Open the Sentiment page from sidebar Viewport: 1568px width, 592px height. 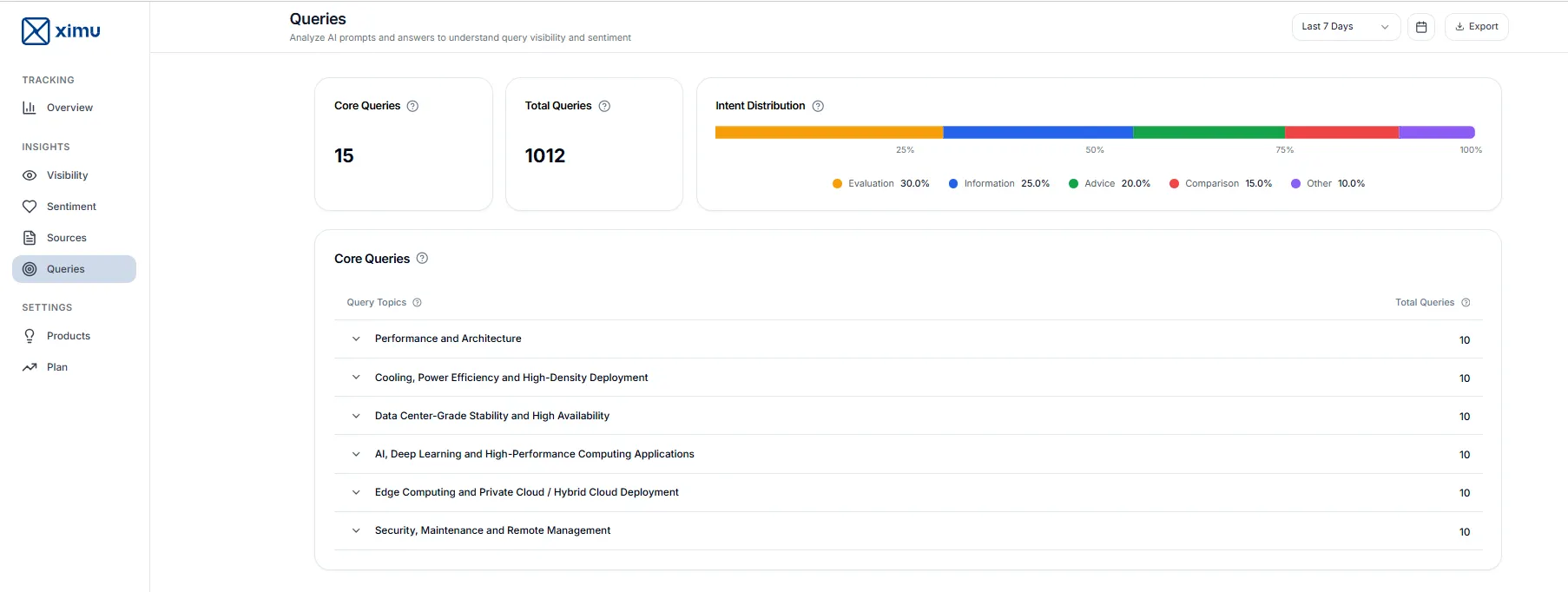71,207
